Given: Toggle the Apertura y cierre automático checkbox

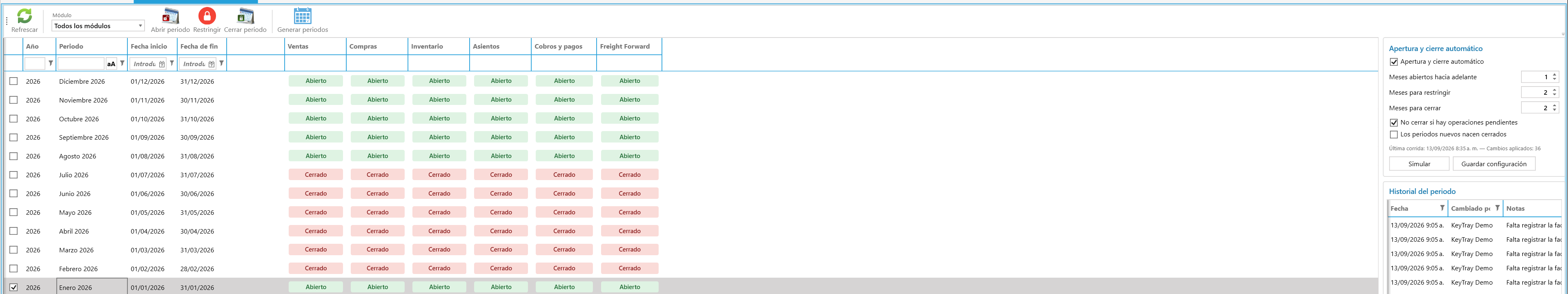Looking at the screenshot, I should 1394,62.
